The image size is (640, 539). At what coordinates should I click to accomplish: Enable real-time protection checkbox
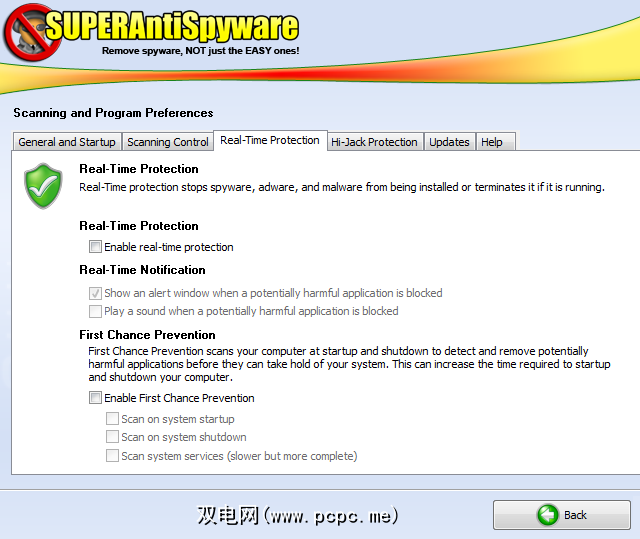pos(95,246)
